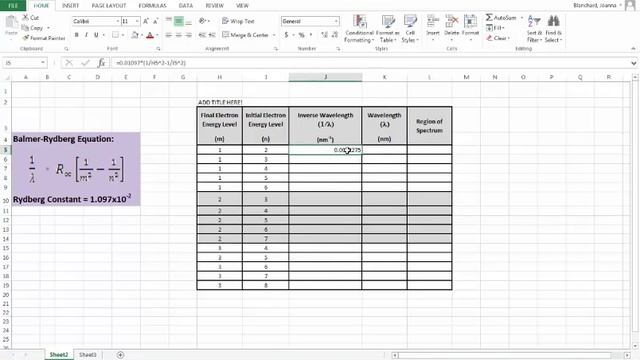Toggle Bold formatting
Image resolution: width=640 pixels, height=360 pixels.
tap(76, 35)
